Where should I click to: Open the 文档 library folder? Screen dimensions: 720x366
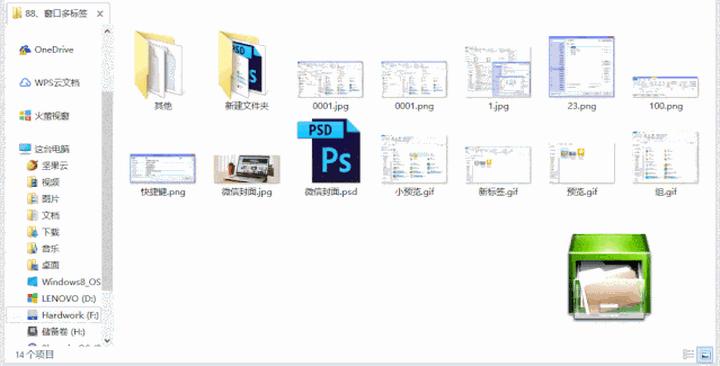point(43,215)
